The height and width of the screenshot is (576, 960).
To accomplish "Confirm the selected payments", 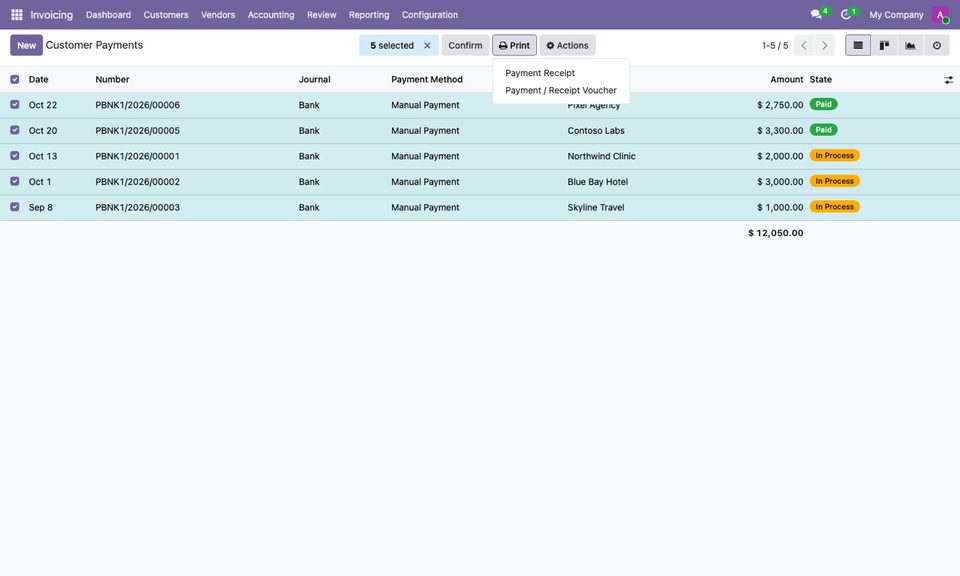I will pos(465,45).
